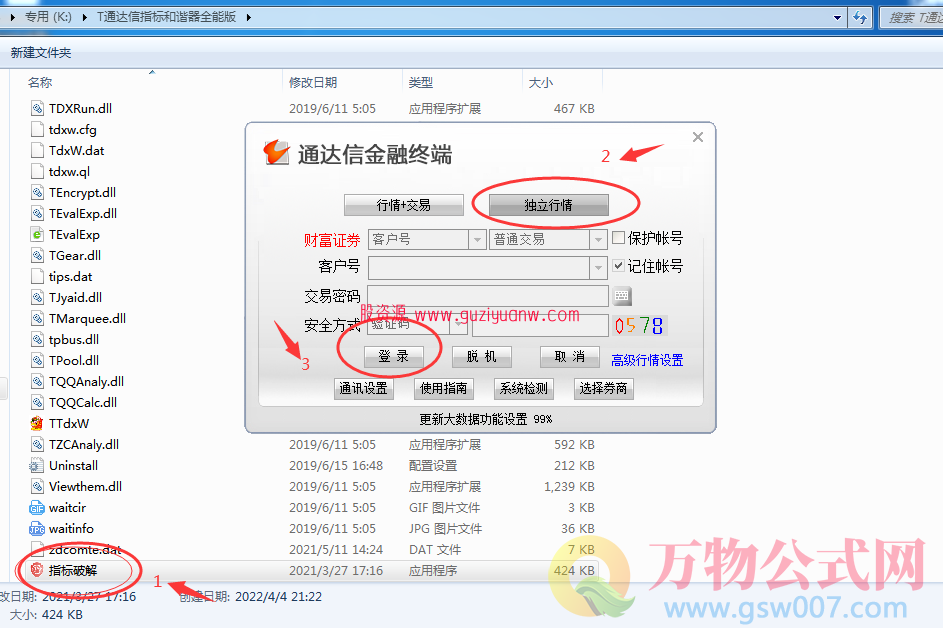Sort files by 类型 column header
The image size is (943, 628).
pos(421,82)
